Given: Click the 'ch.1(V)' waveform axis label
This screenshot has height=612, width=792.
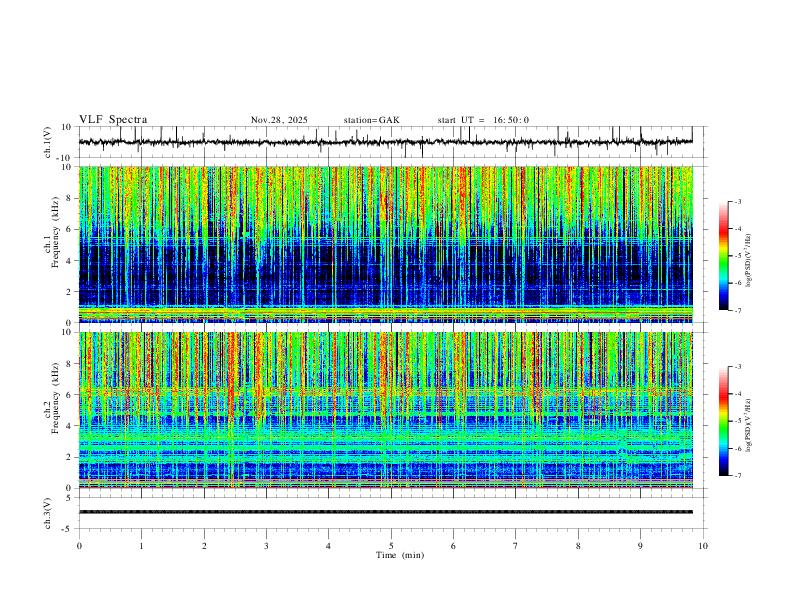Looking at the screenshot, I should (x=48, y=142).
